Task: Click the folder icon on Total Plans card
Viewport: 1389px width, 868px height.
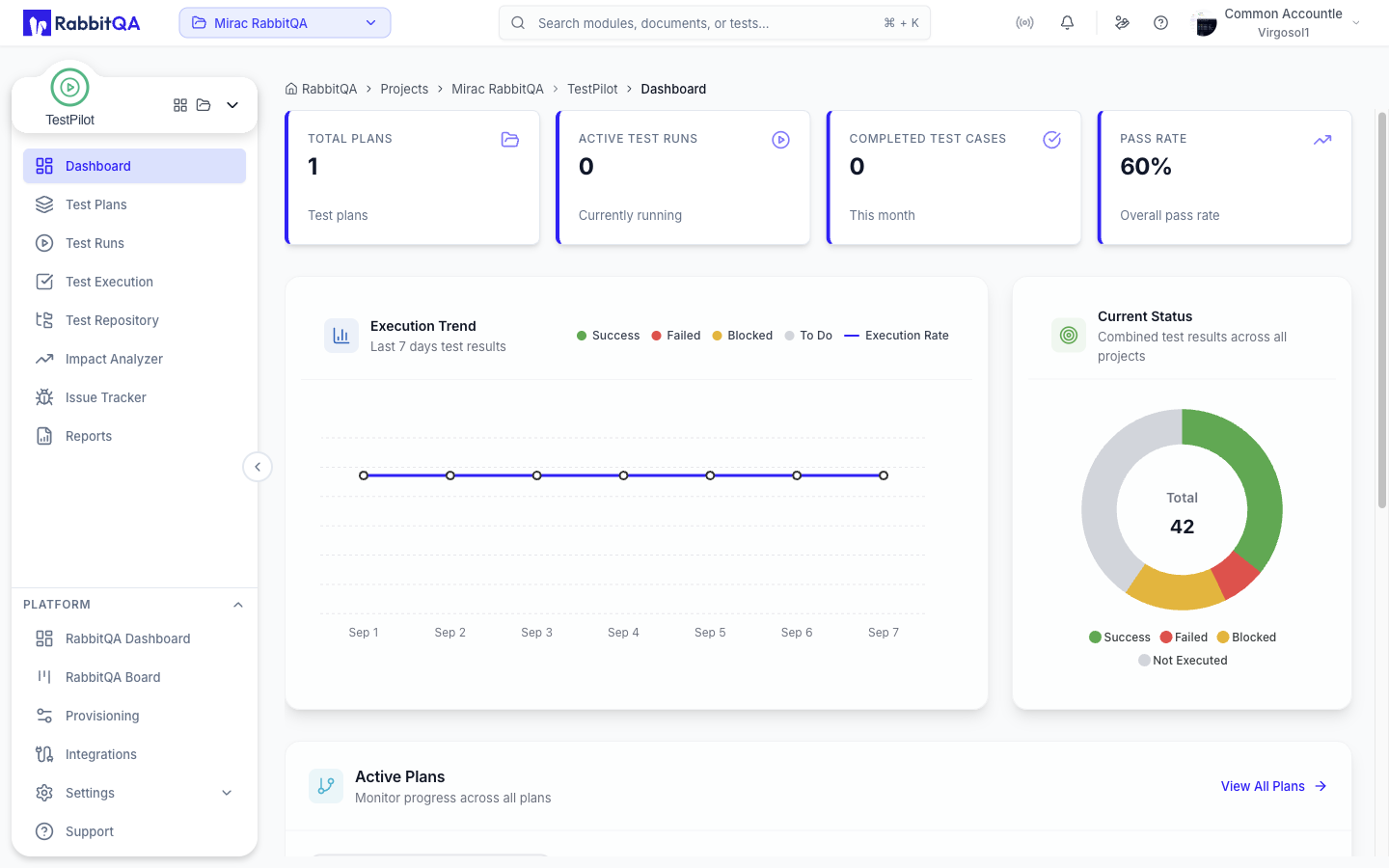Action: (510, 140)
